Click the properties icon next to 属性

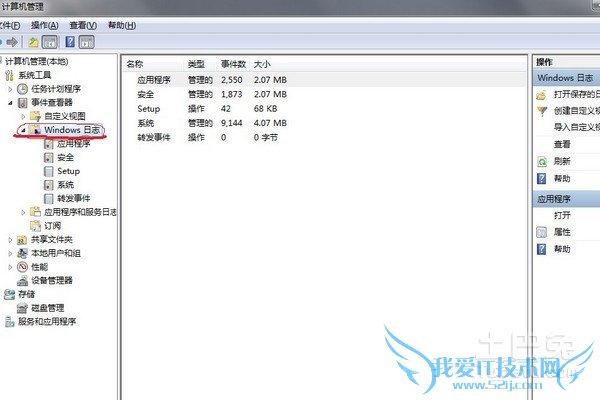541,232
